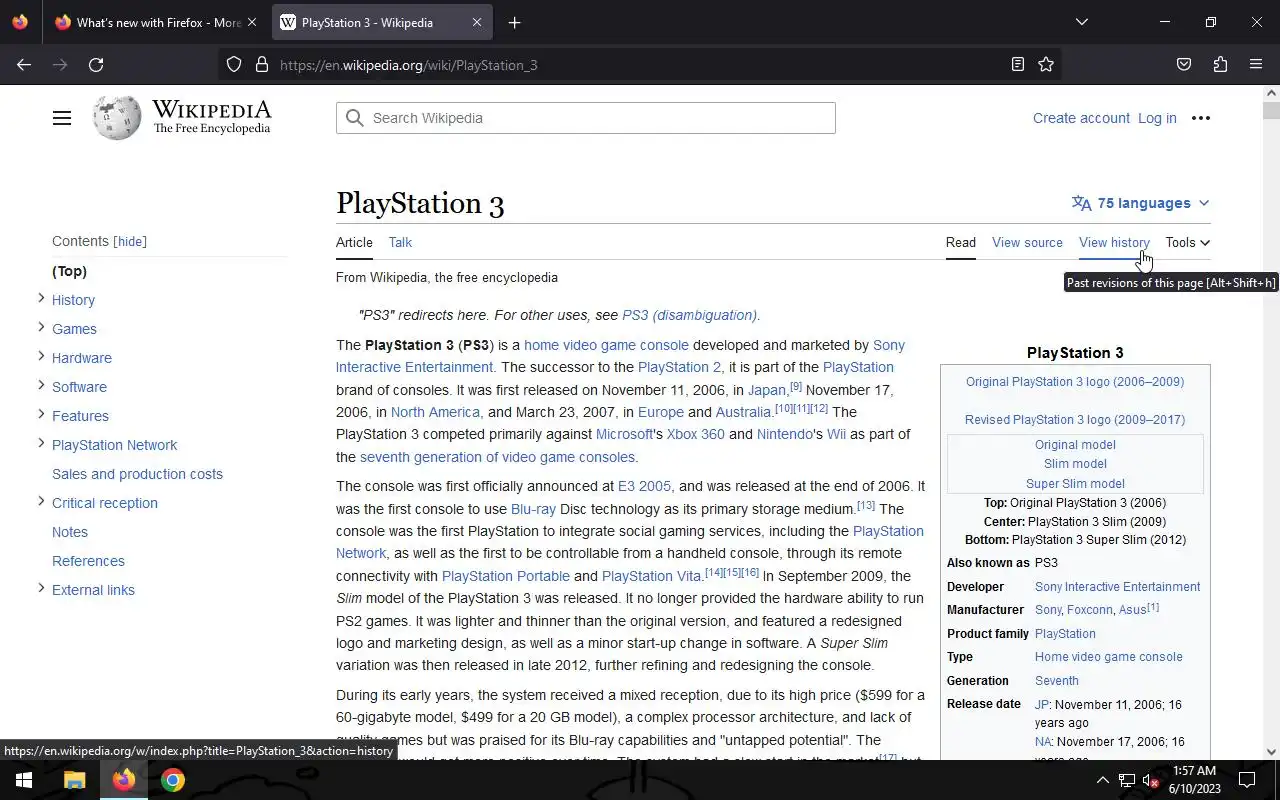
Task: Go back using the browser back arrow
Action: point(24,65)
